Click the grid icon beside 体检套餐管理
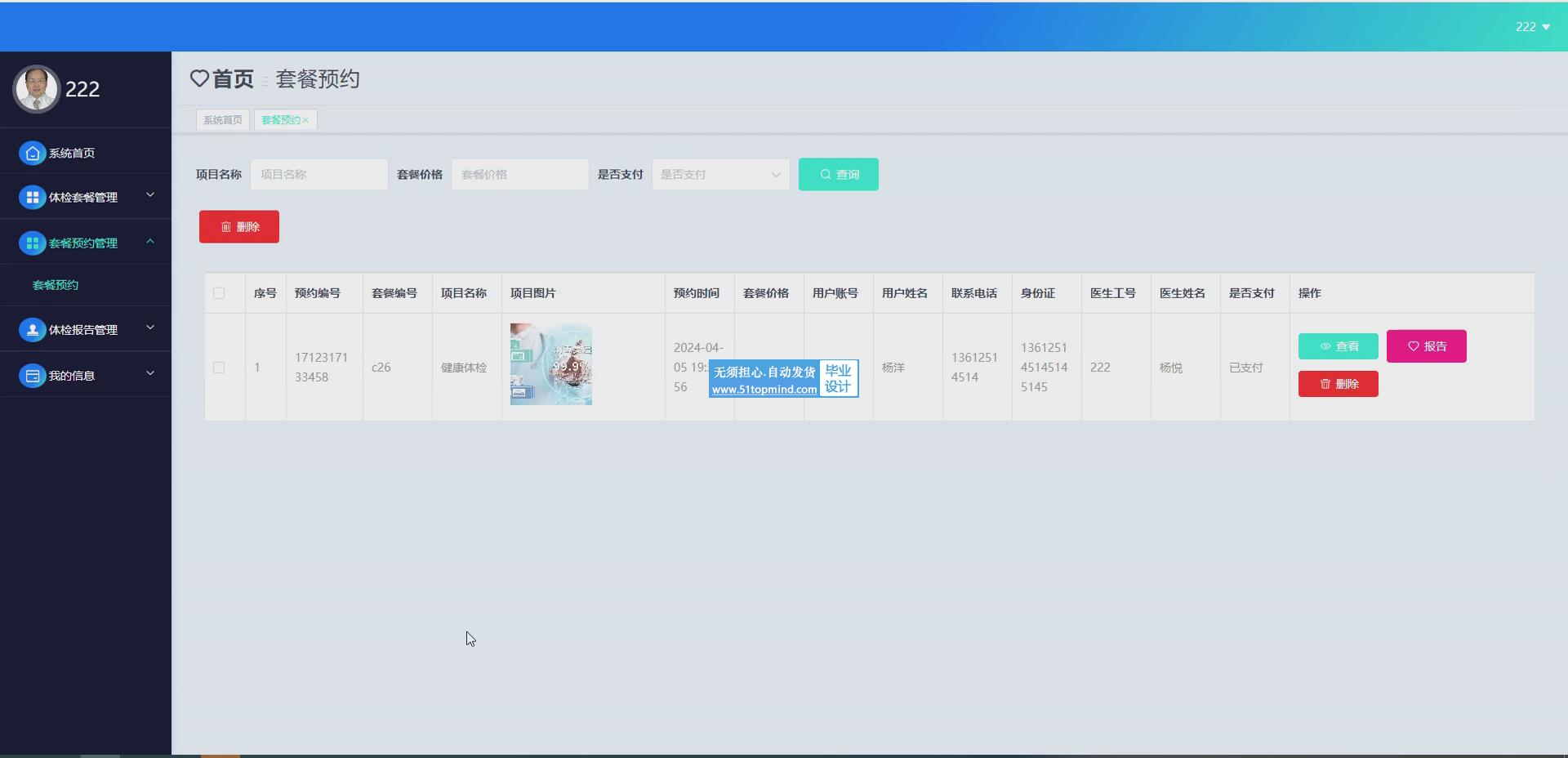 [32, 197]
